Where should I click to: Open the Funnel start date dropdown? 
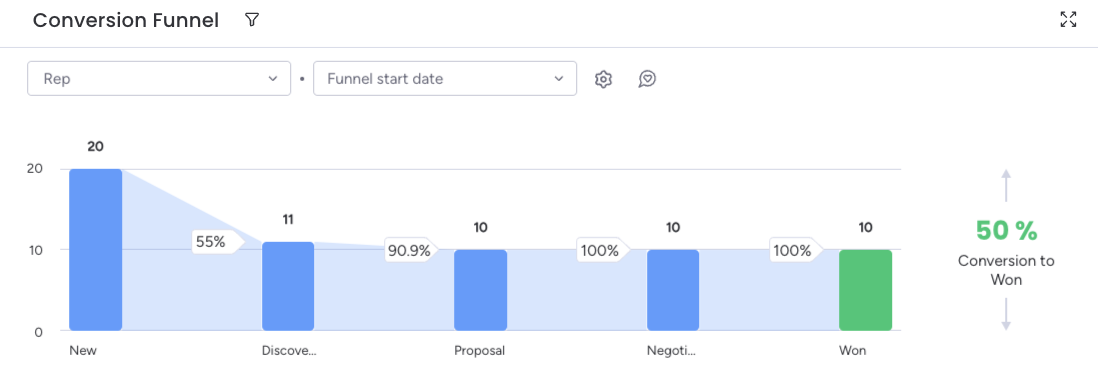(x=445, y=78)
